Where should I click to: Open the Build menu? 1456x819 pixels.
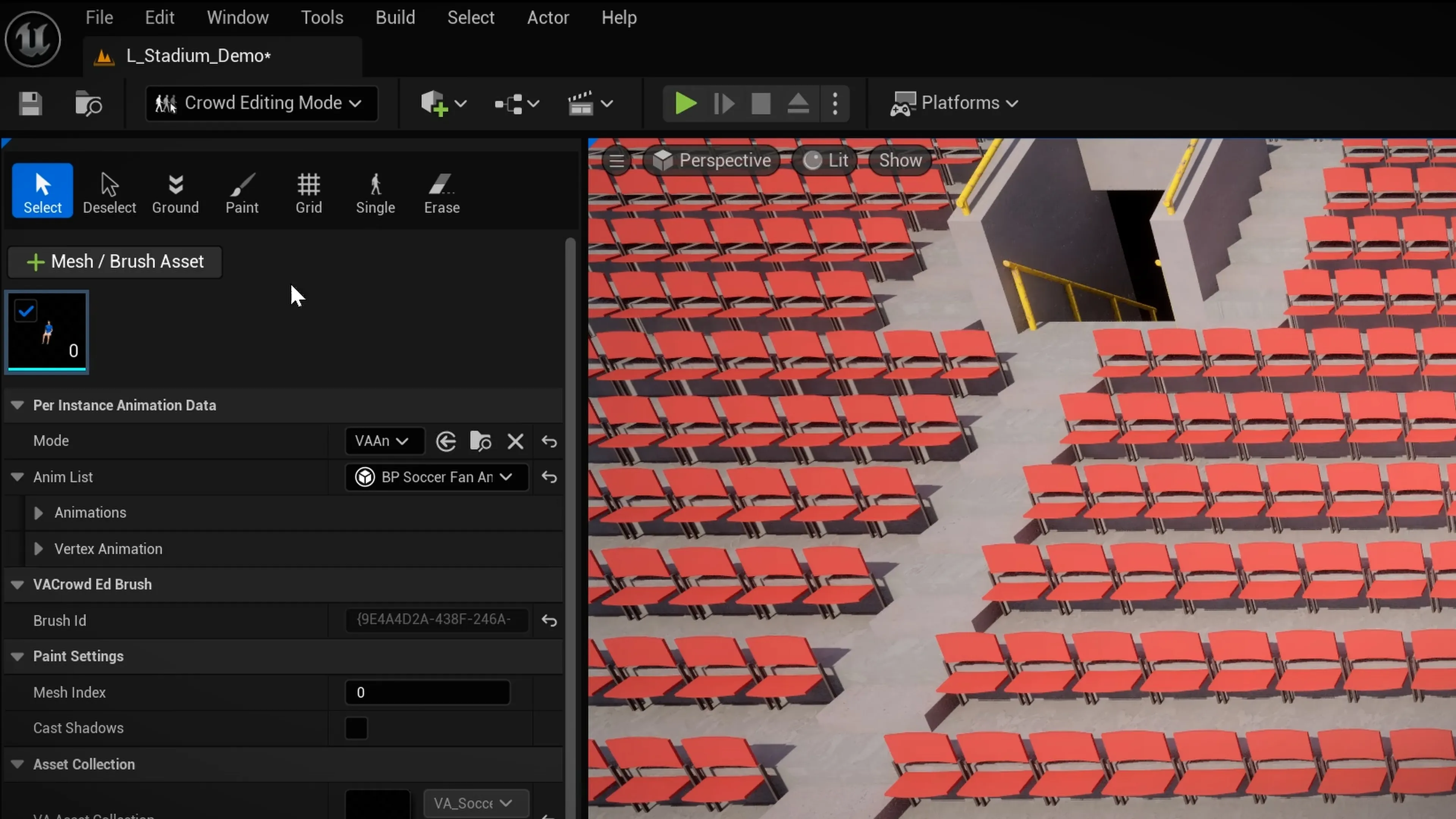tap(395, 17)
